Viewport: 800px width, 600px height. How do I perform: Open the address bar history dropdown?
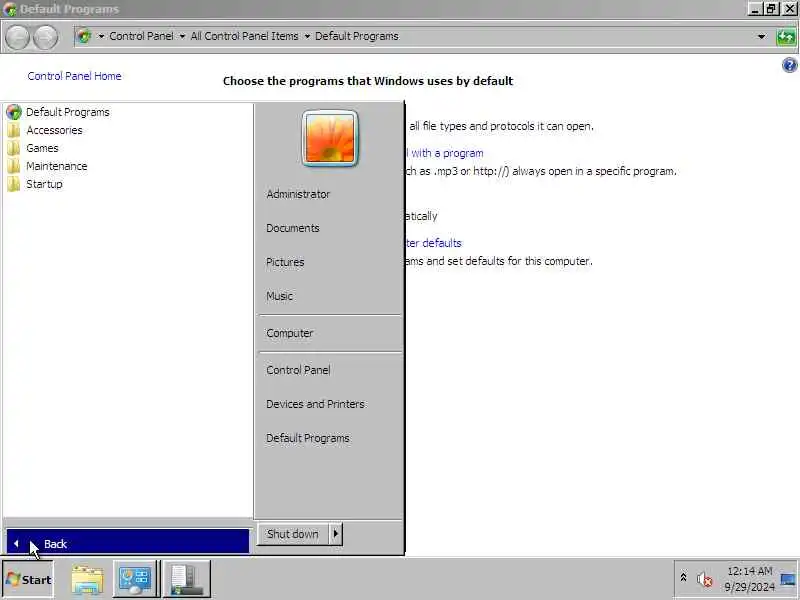pyautogui.click(x=761, y=36)
